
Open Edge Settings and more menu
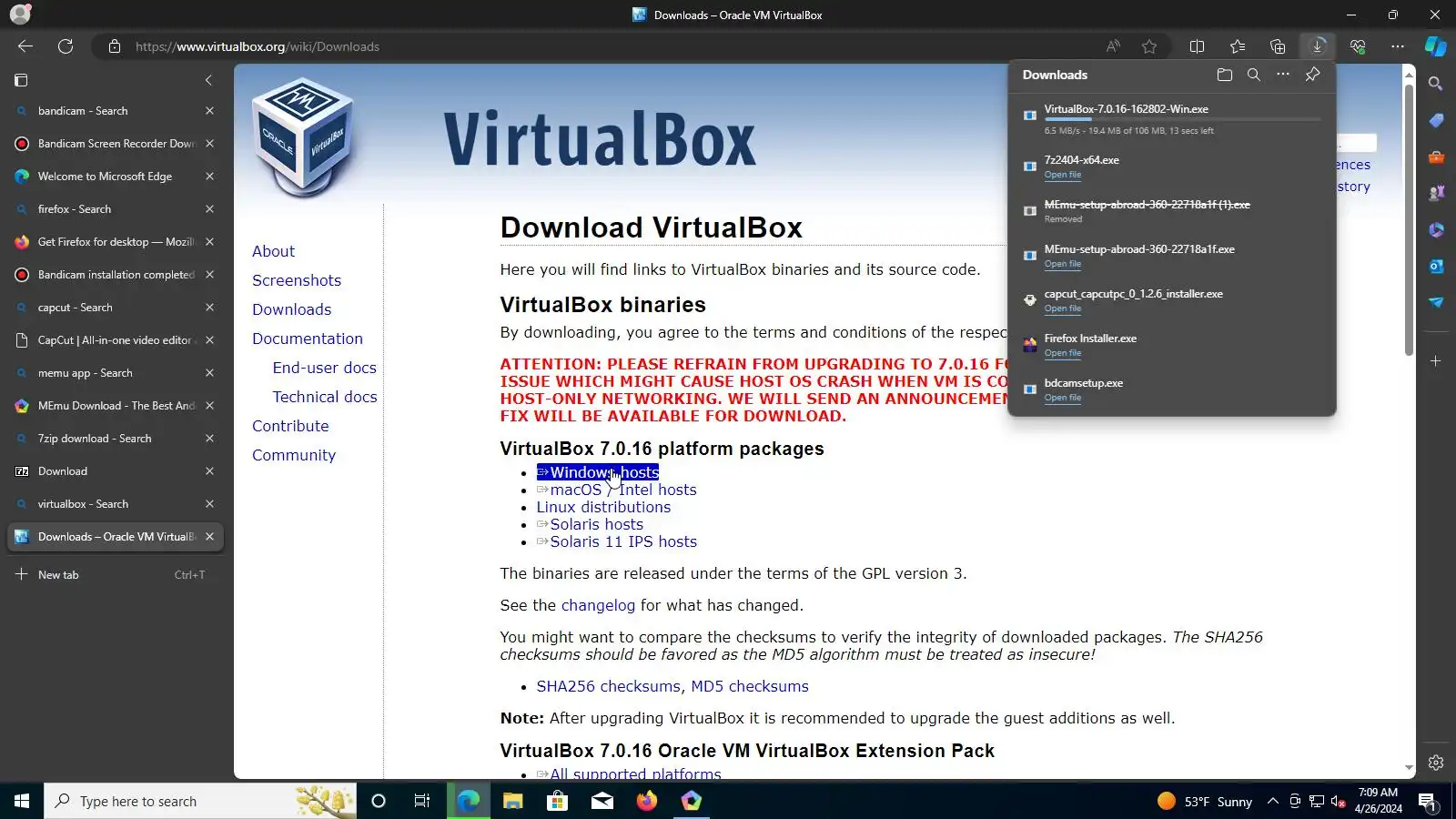pyautogui.click(x=1398, y=46)
